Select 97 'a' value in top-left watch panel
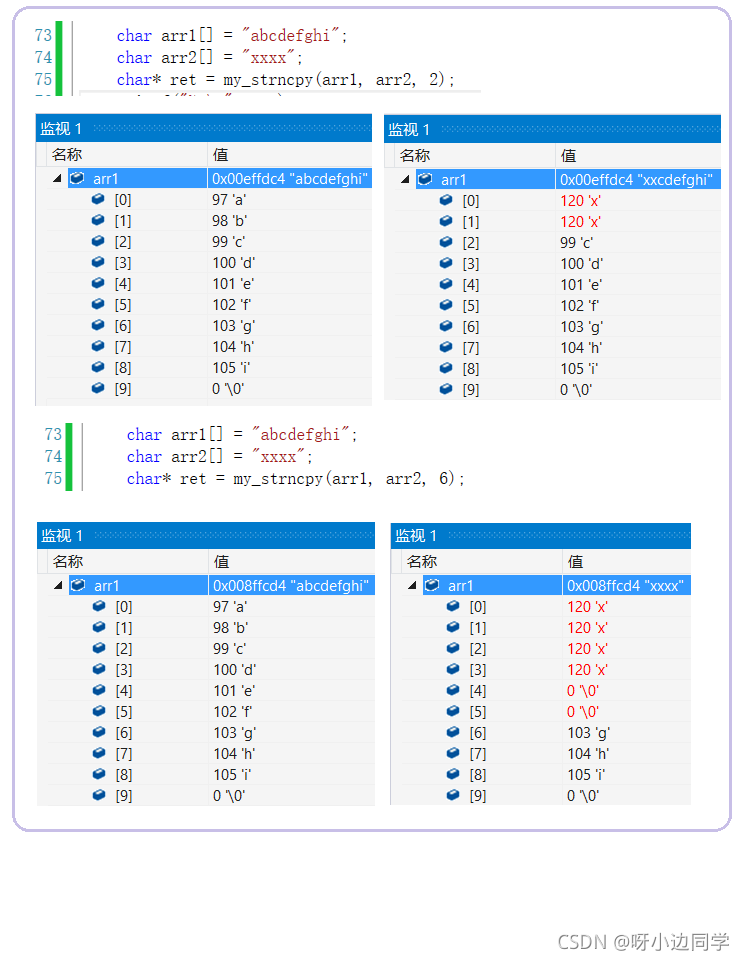The height and width of the screenshot is (960, 744). click(230, 200)
